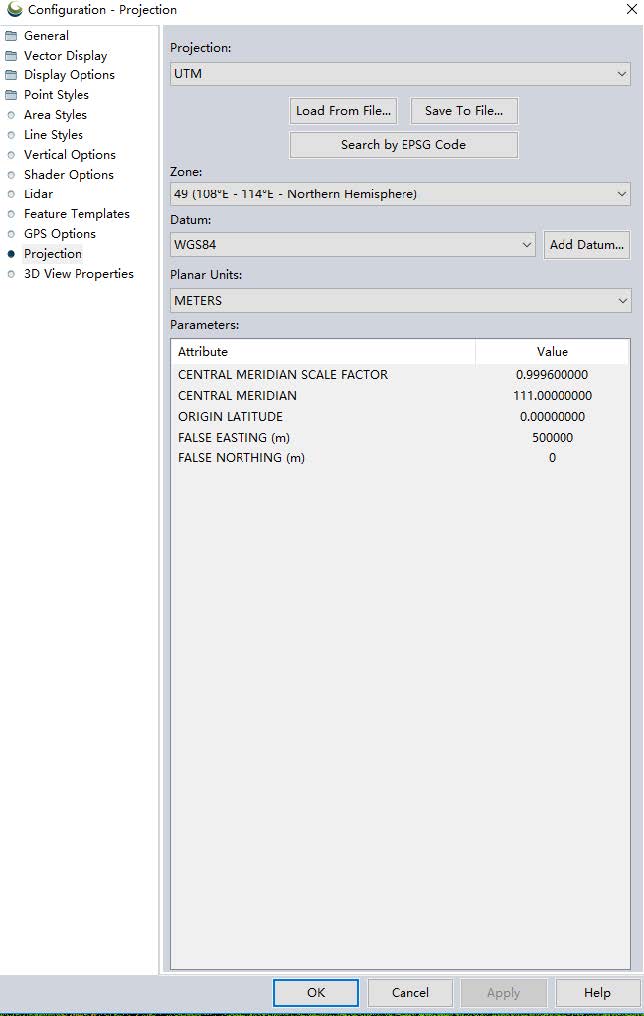Screen dimensions: 644x1016
Task: Open Vertical Options page
Action: 69,155
